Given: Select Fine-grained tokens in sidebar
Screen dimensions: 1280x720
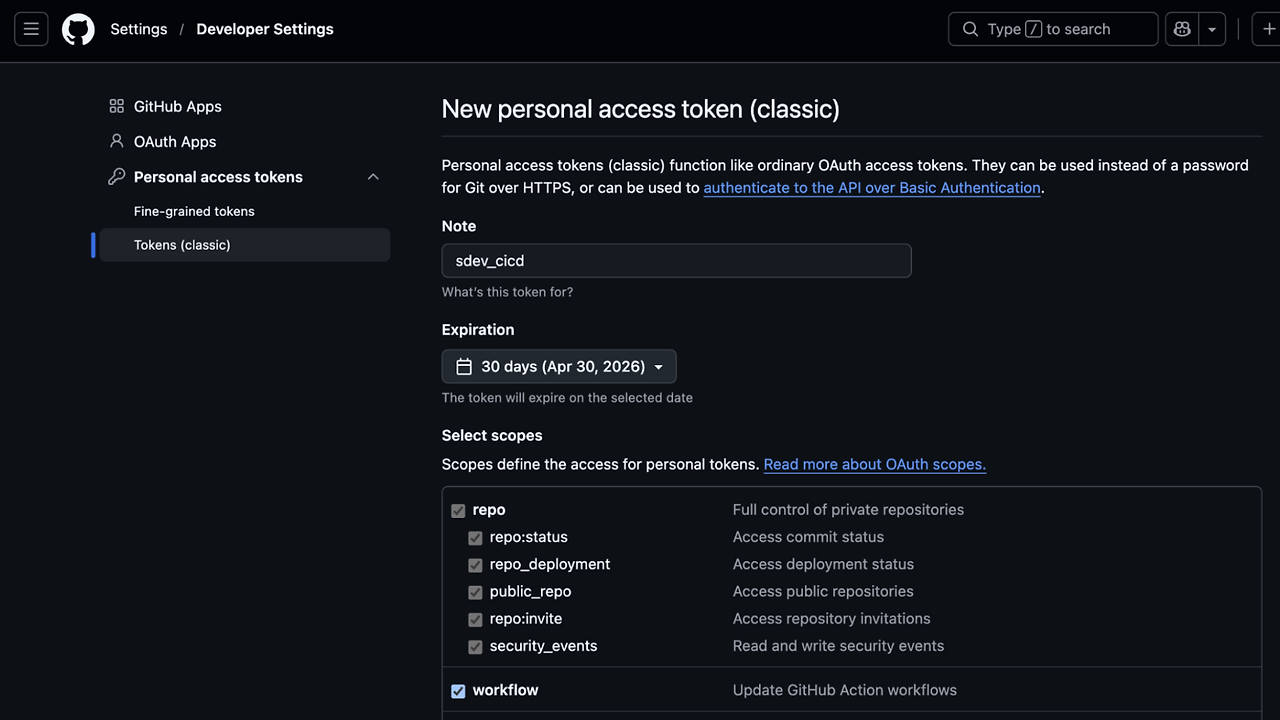Looking at the screenshot, I should click(x=194, y=211).
